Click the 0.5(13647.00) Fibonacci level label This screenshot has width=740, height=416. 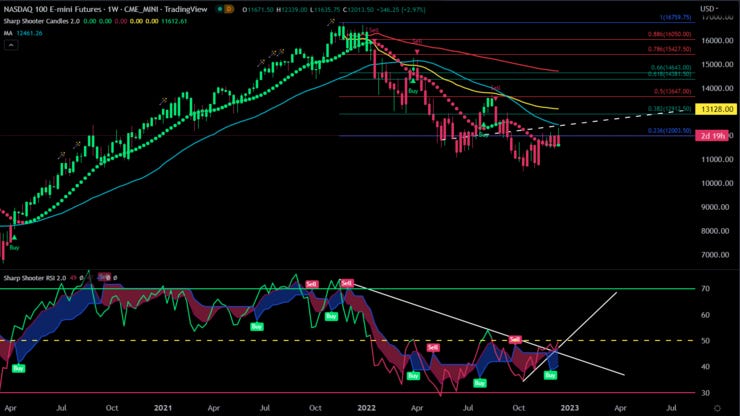pos(673,92)
